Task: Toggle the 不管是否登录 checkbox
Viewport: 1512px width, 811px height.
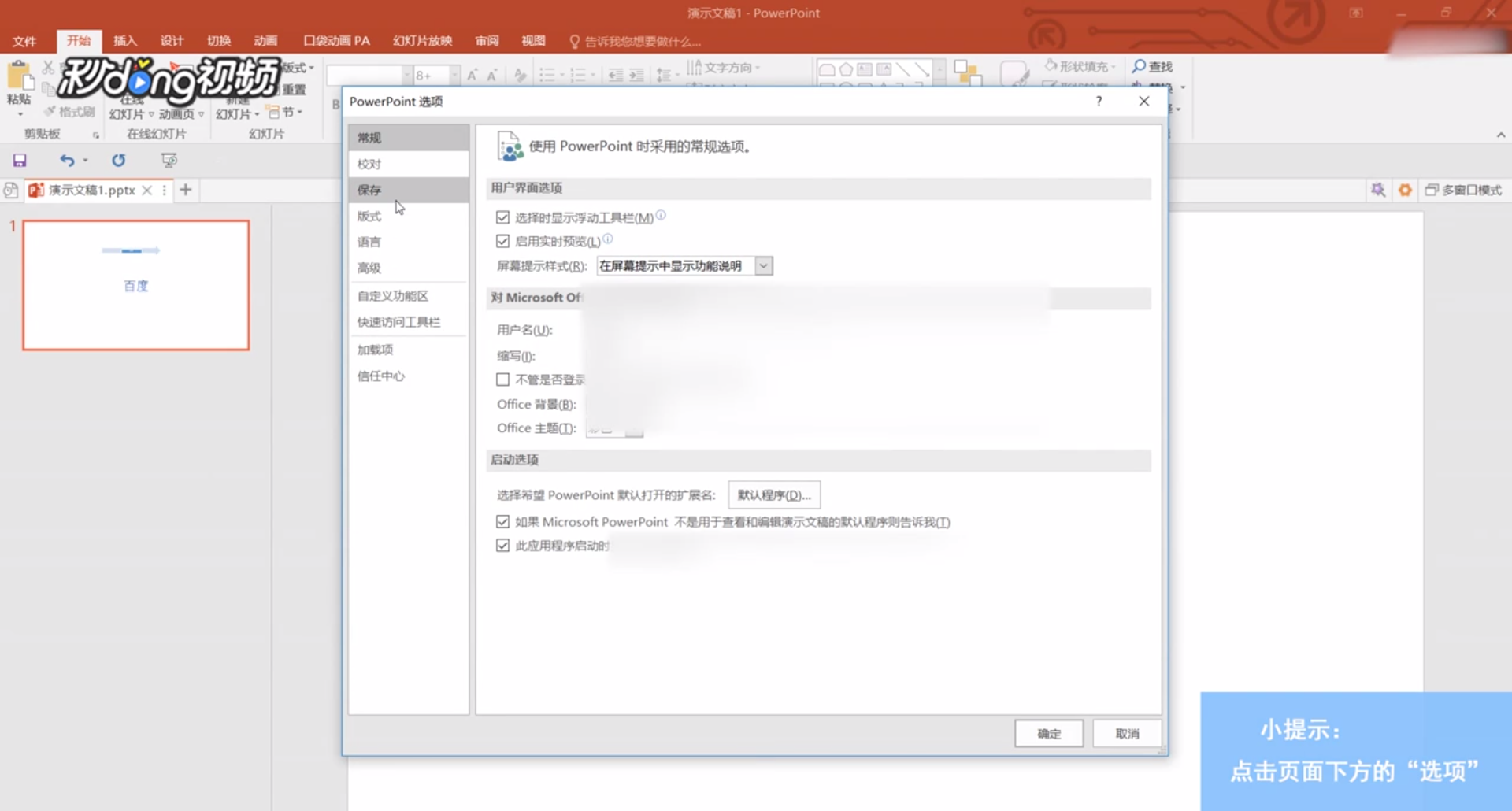Action: click(x=503, y=380)
